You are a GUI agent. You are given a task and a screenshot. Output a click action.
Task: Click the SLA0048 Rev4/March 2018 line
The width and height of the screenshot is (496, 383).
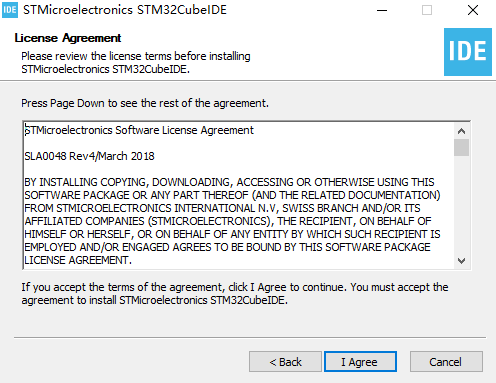pos(89,156)
